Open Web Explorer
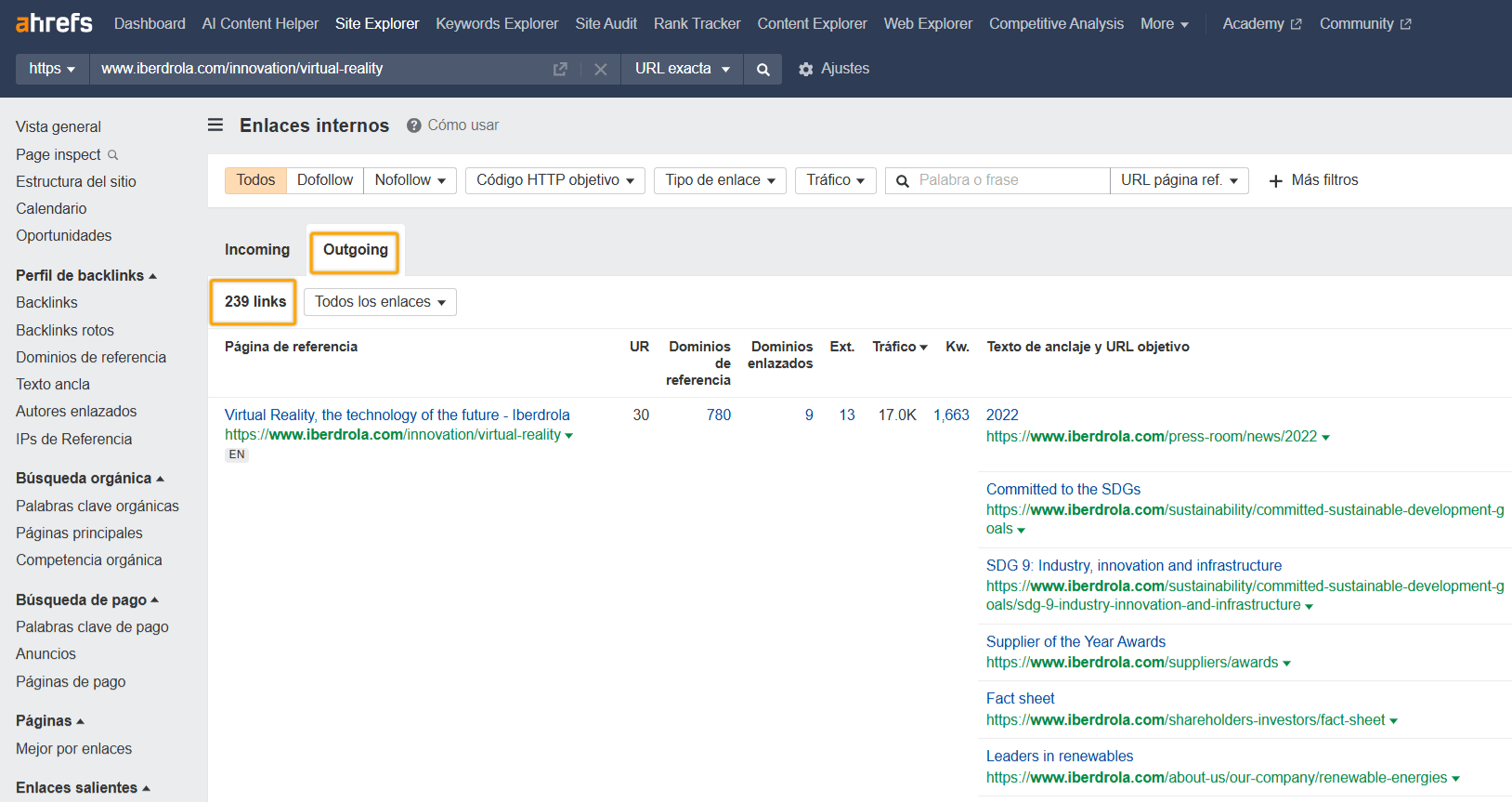Viewport: 1512px width, 802px height. 928,24
